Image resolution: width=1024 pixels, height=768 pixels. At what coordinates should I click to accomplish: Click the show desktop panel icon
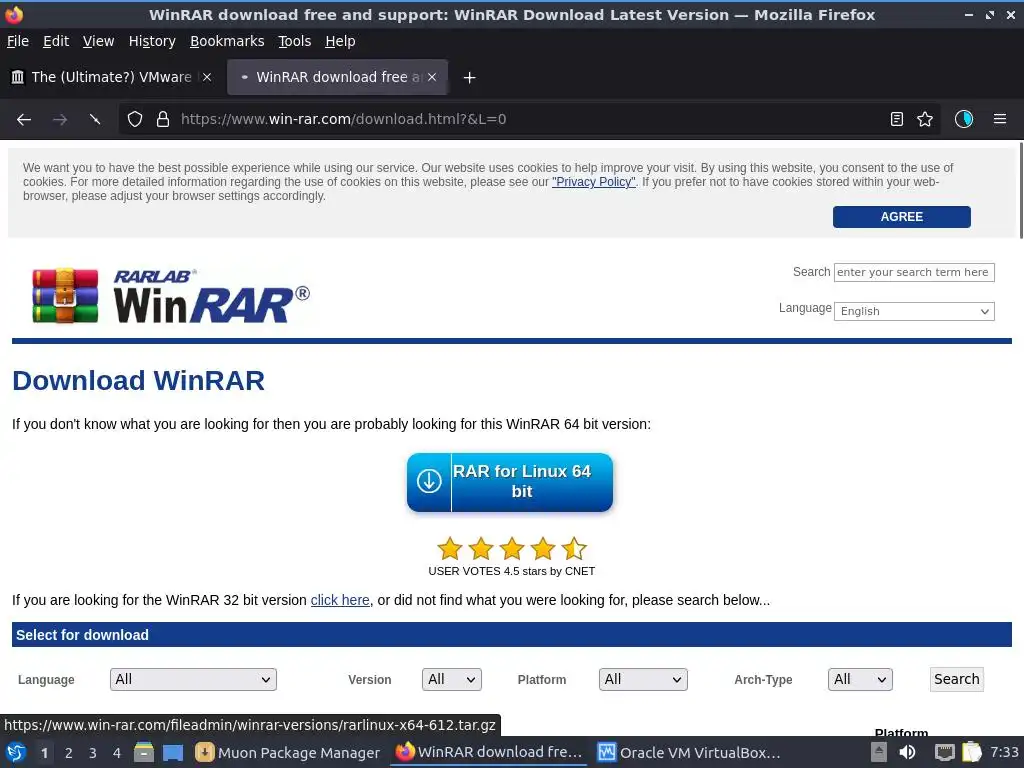[x=172, y=753]
